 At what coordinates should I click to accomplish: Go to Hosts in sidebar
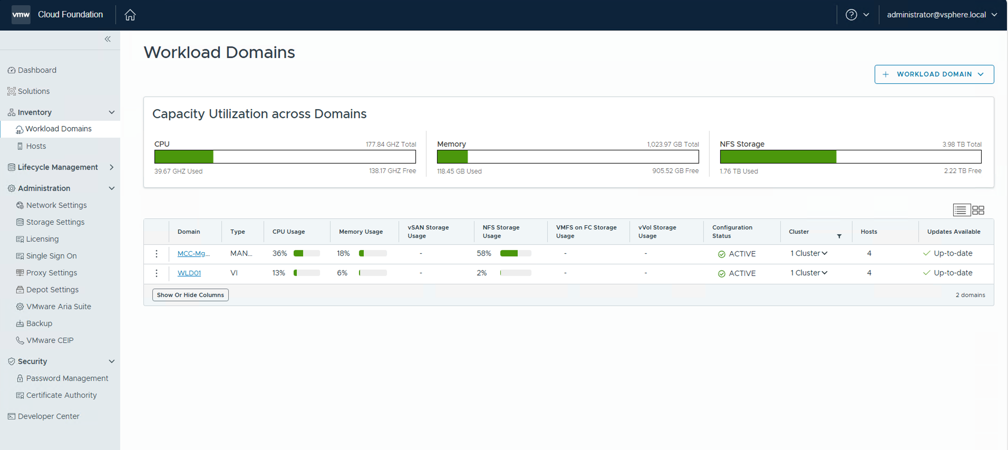pyautogui.click(x=36, y=146)
